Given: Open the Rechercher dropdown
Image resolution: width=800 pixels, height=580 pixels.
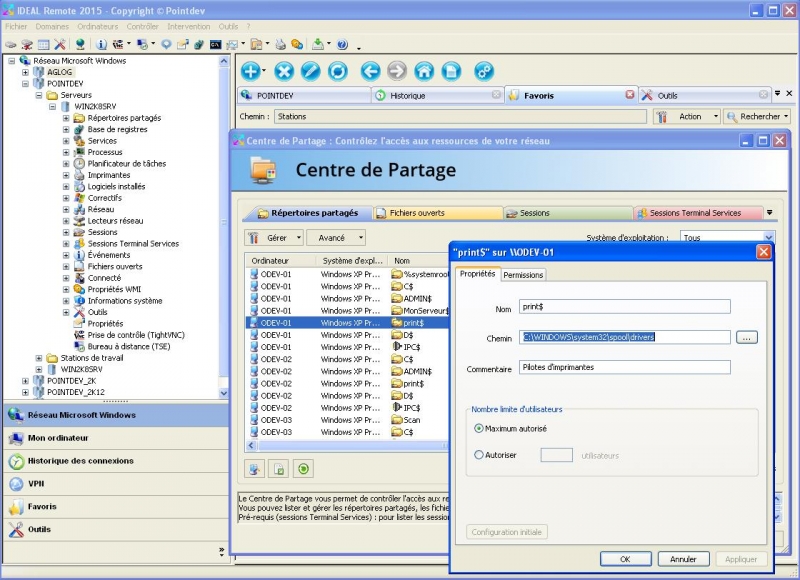Looking at the screenshot, I should [x=757, y=117].
